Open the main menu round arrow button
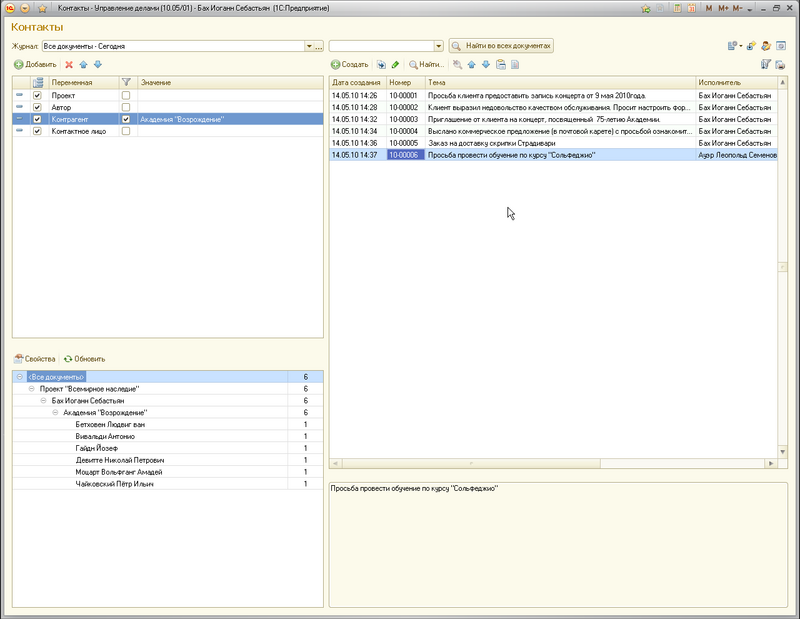This screenshot has height=619, width=800. [x=24, y=8]
